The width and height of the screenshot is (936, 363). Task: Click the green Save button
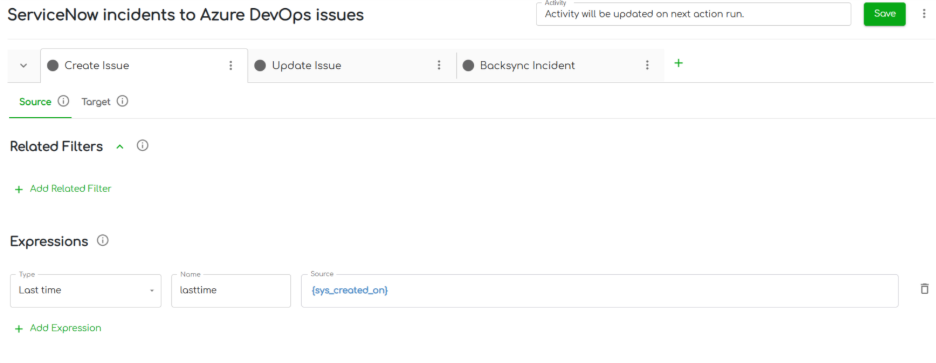point(884,14)
